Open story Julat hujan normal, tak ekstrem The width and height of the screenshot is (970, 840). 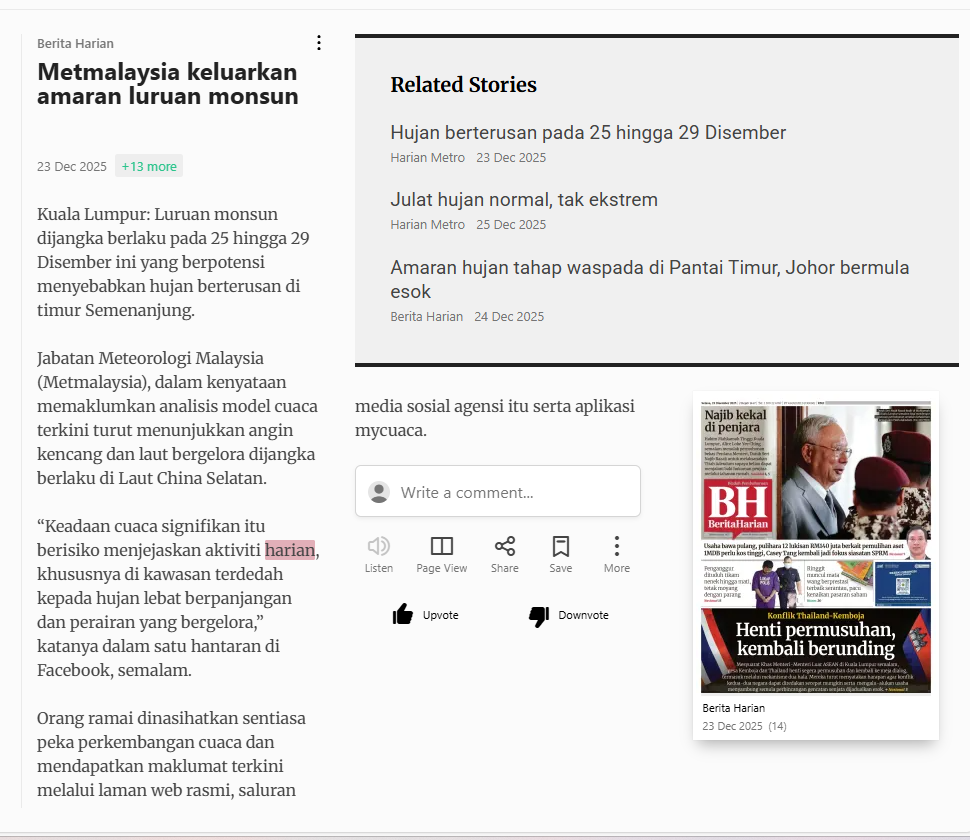pyautogui.click(x=524, y=200)
